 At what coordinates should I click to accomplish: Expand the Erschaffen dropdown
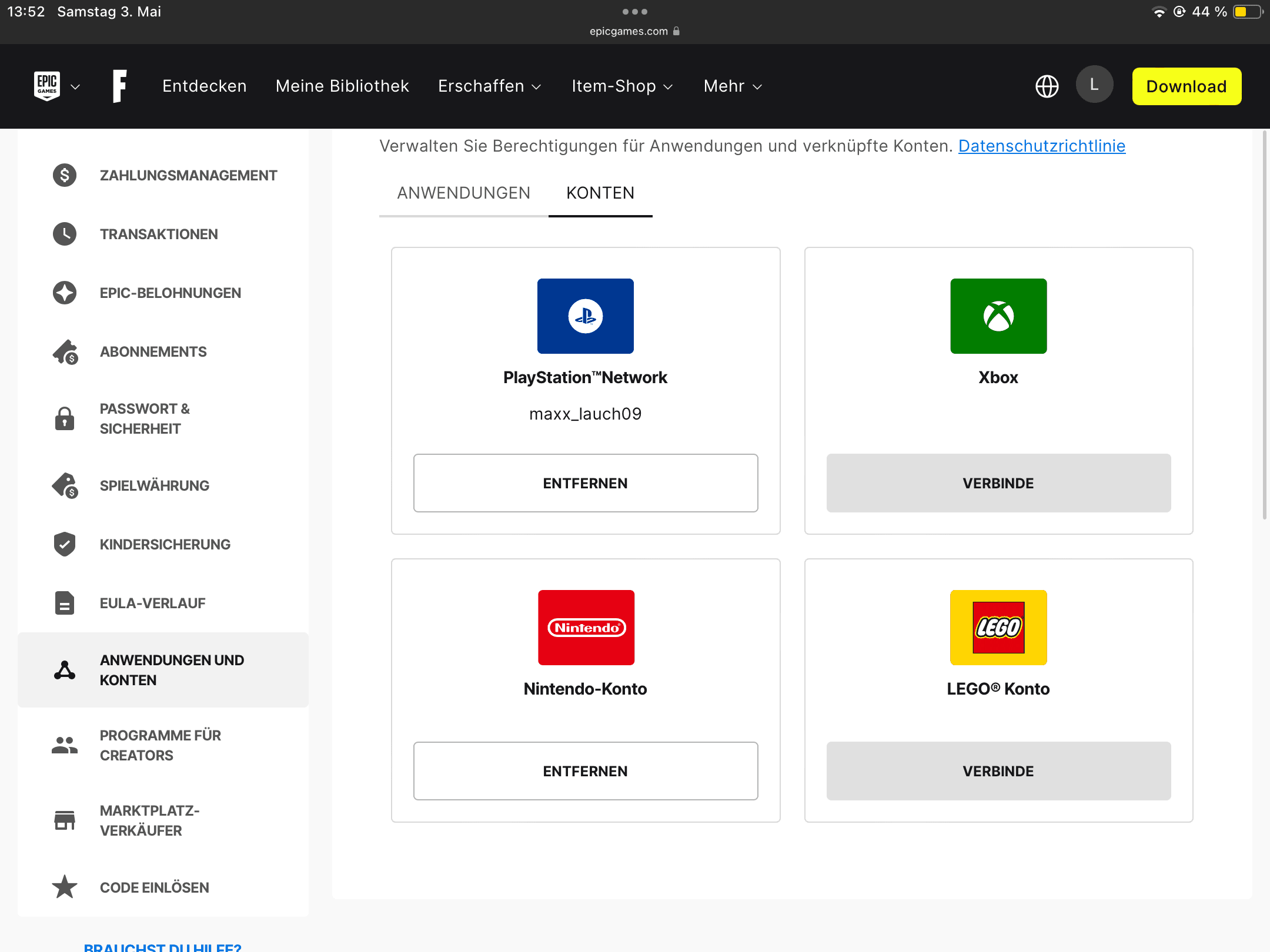[x=490, y=86]
